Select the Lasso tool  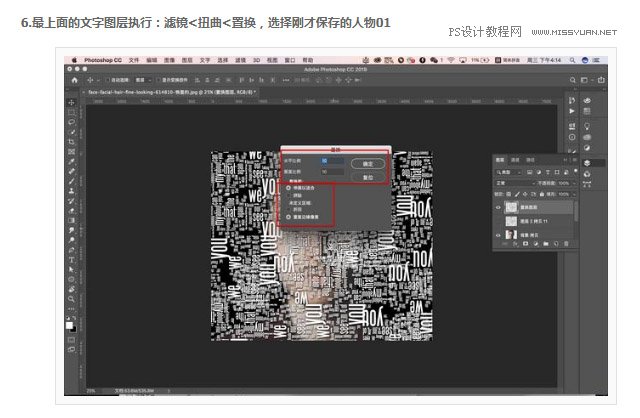71,122
